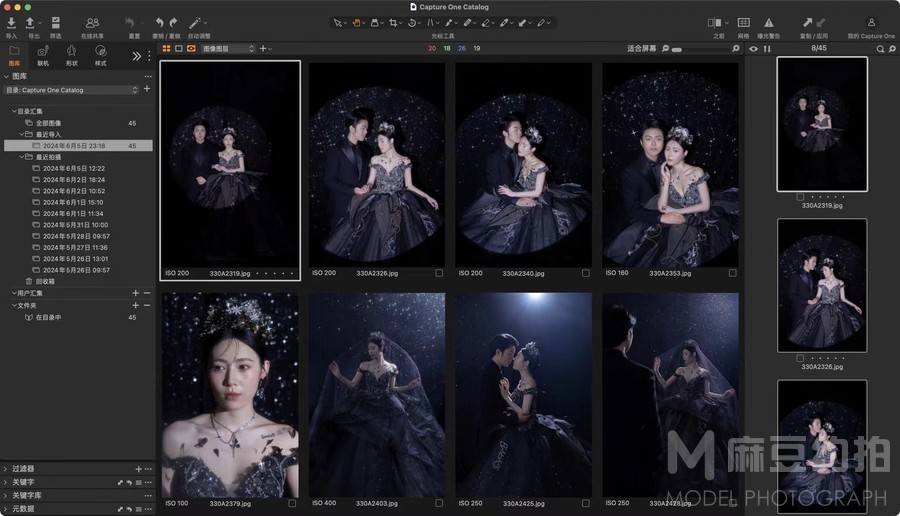This screenshot has height=516, width=900.
Task: Click the Export (导出) toolbar icon
Action: [30, 23]
